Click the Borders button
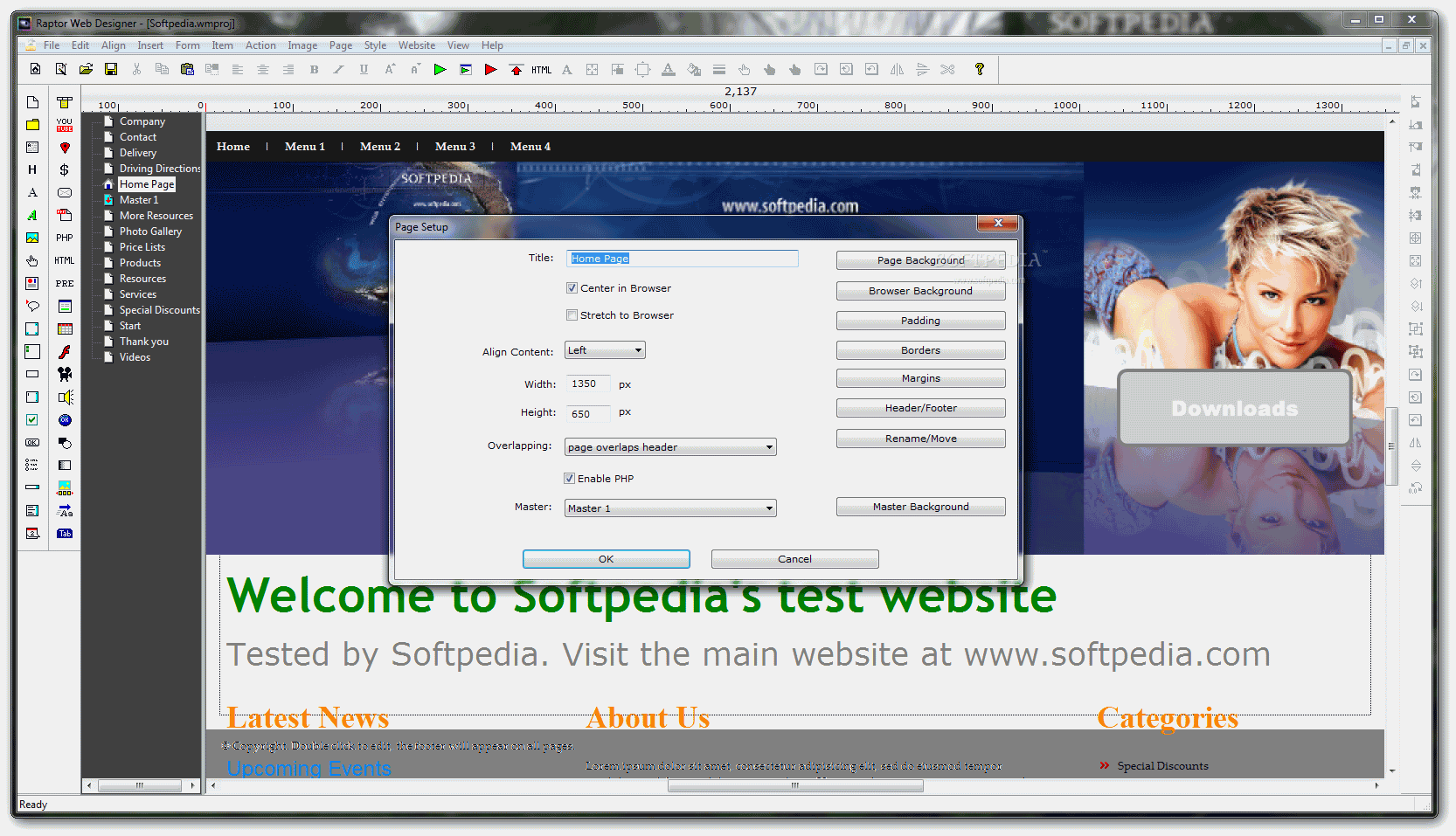 pyautogui.click(x=921, y=350)
